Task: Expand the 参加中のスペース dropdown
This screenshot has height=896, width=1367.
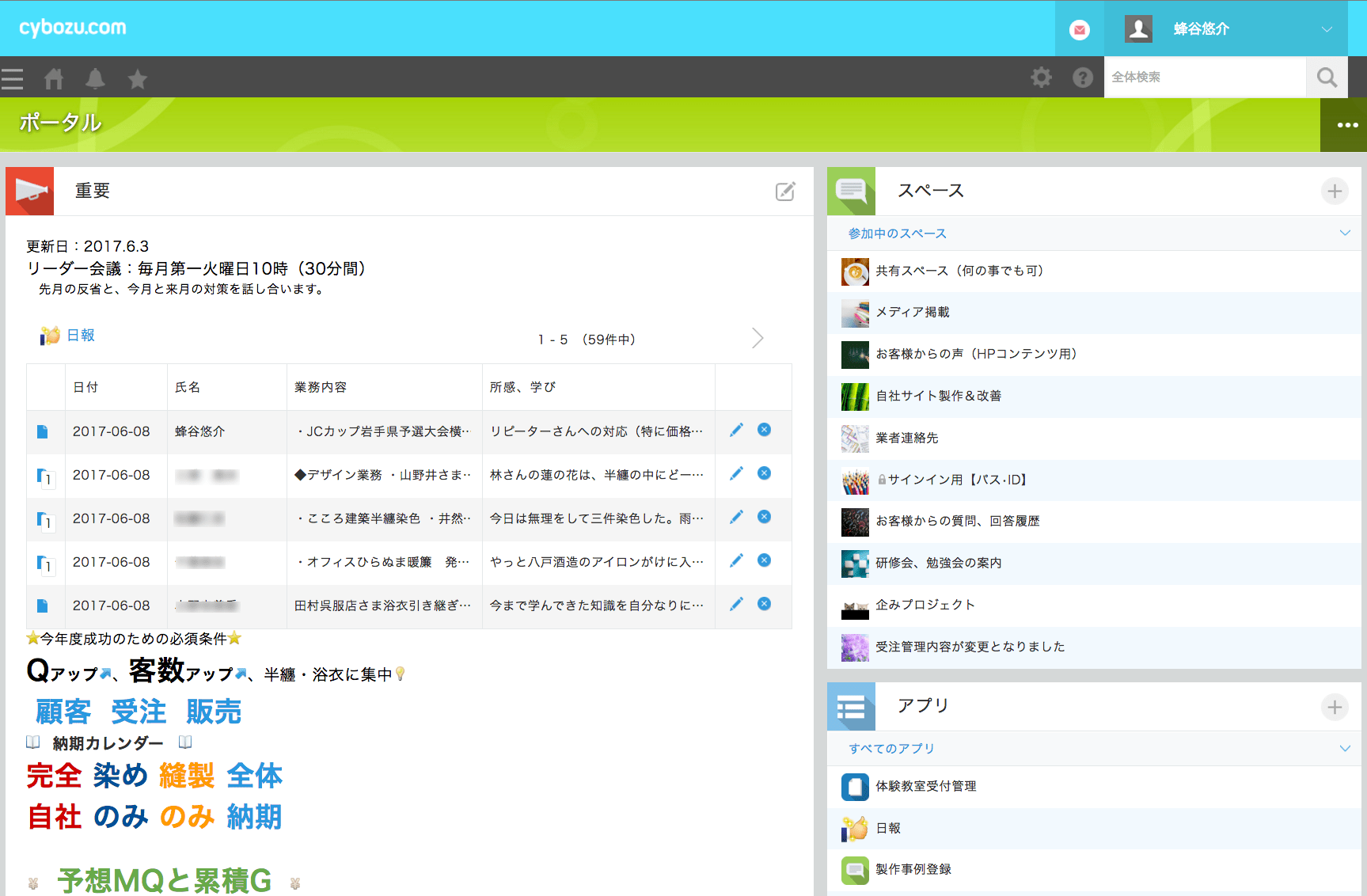Action: pyautogui.click(x=1344, y=233)
